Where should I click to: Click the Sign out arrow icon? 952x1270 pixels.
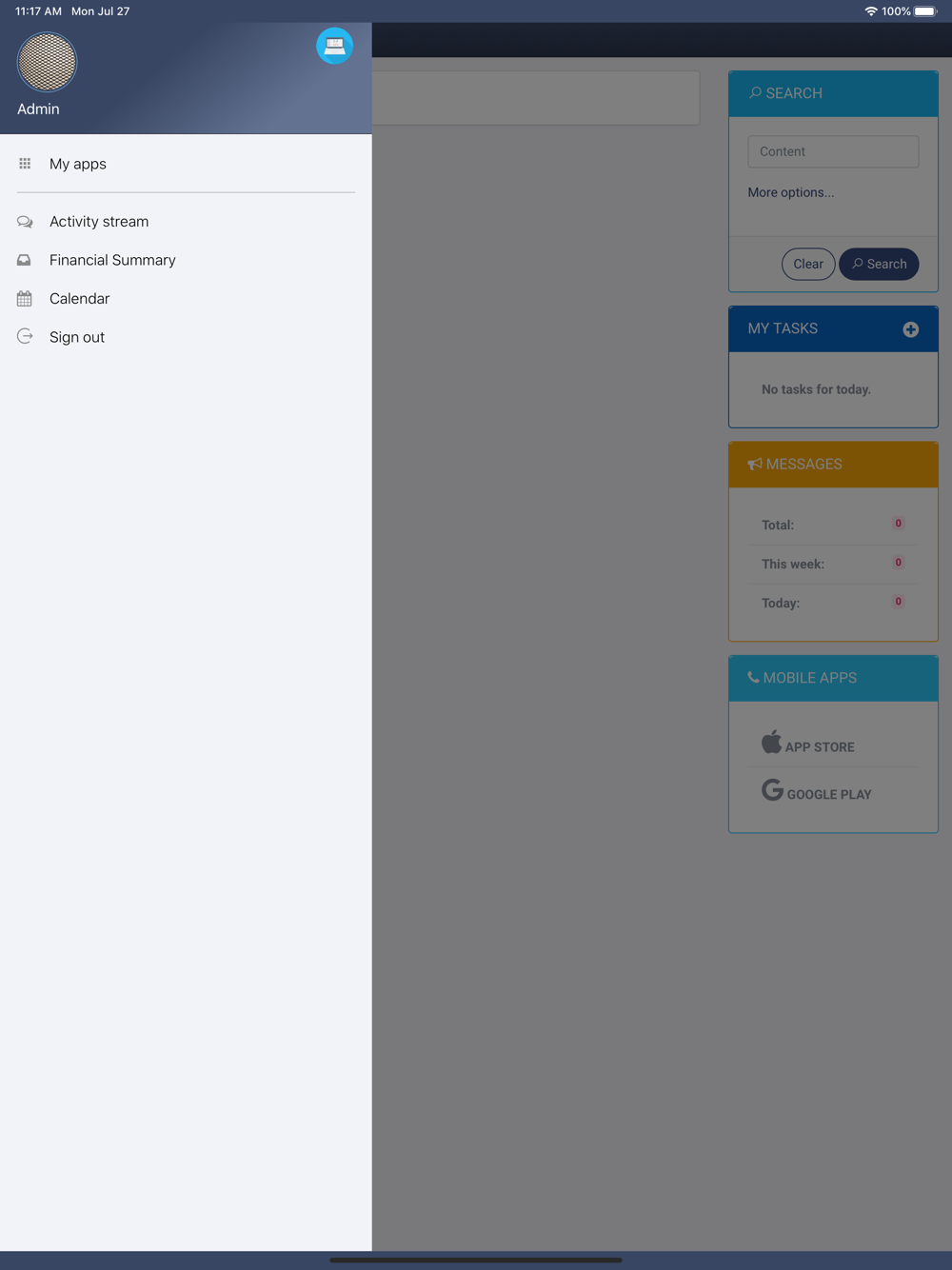[25, 337]
